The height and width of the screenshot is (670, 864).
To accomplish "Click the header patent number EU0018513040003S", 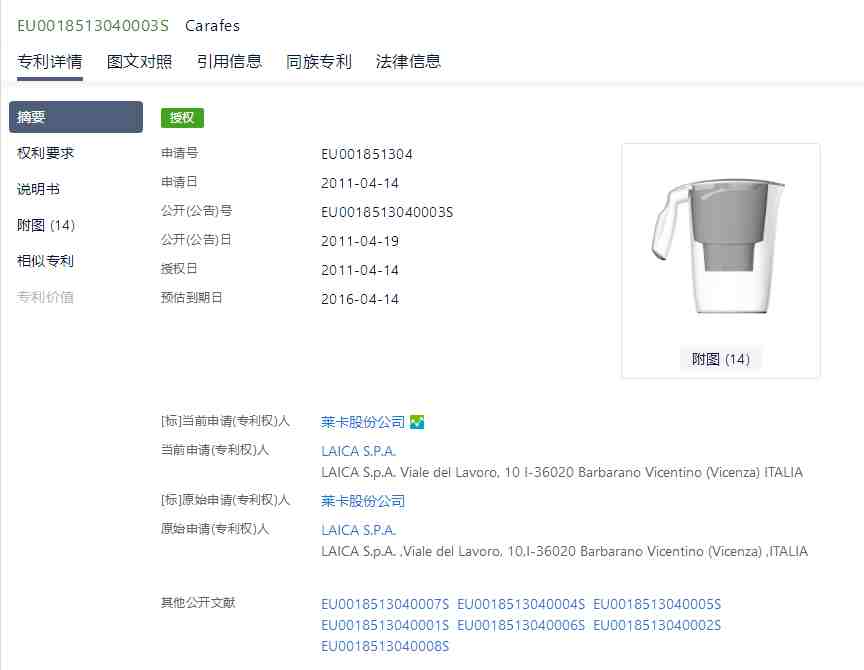I will tap(93, 26).
